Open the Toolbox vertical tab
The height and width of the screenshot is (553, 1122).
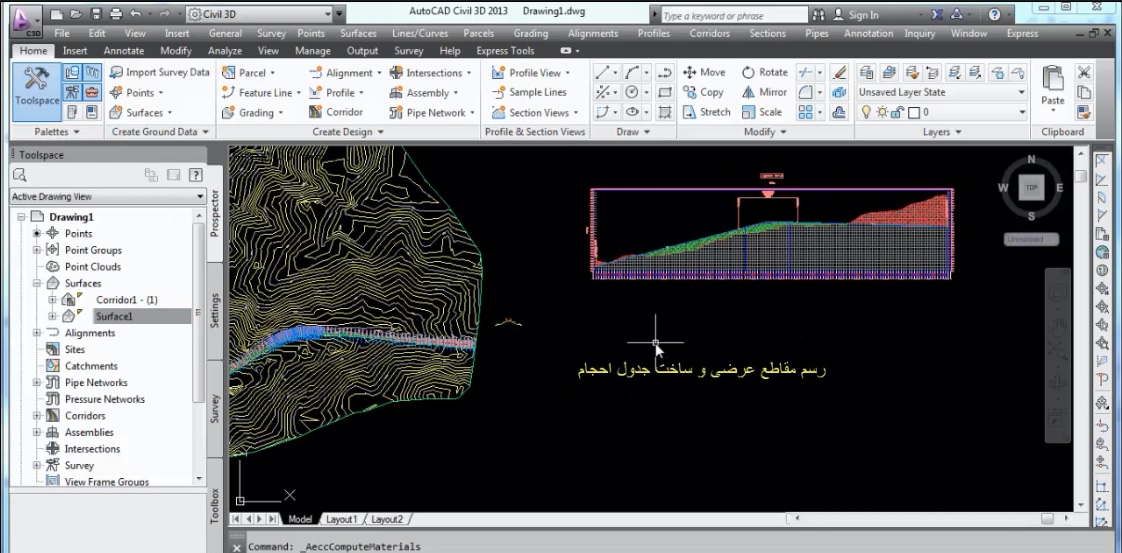pos(215,506)
